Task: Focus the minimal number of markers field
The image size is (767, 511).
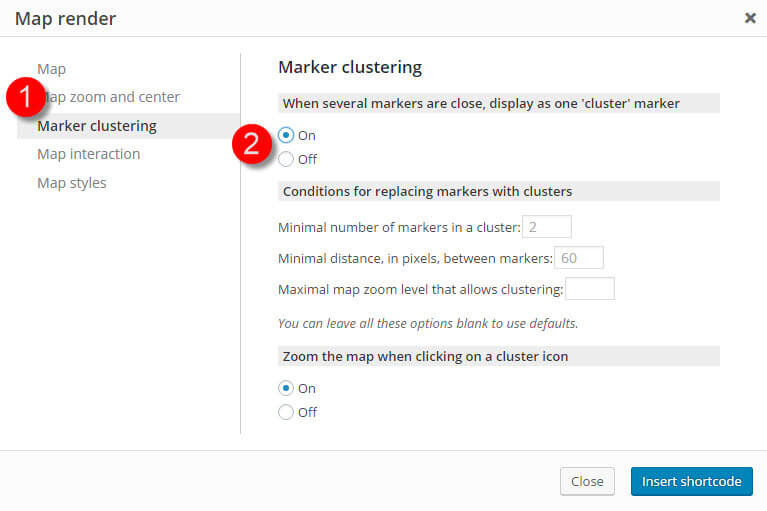Action: click(x=547, y=227)
